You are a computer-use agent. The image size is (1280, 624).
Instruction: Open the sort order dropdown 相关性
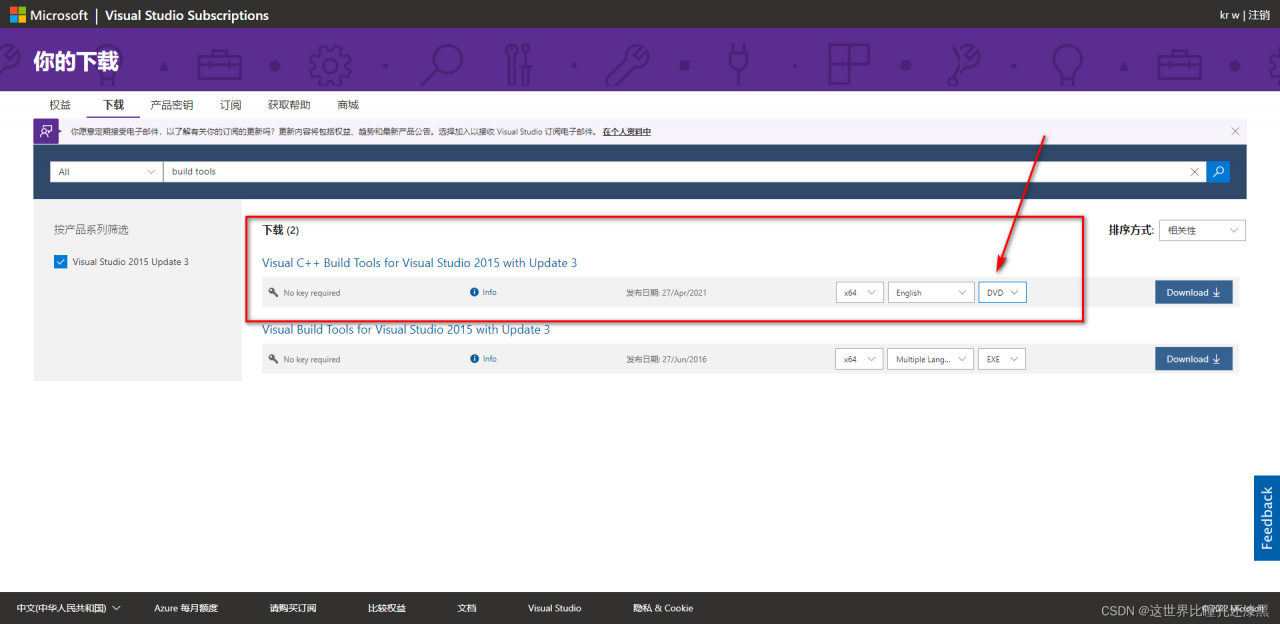[1202, 230]
